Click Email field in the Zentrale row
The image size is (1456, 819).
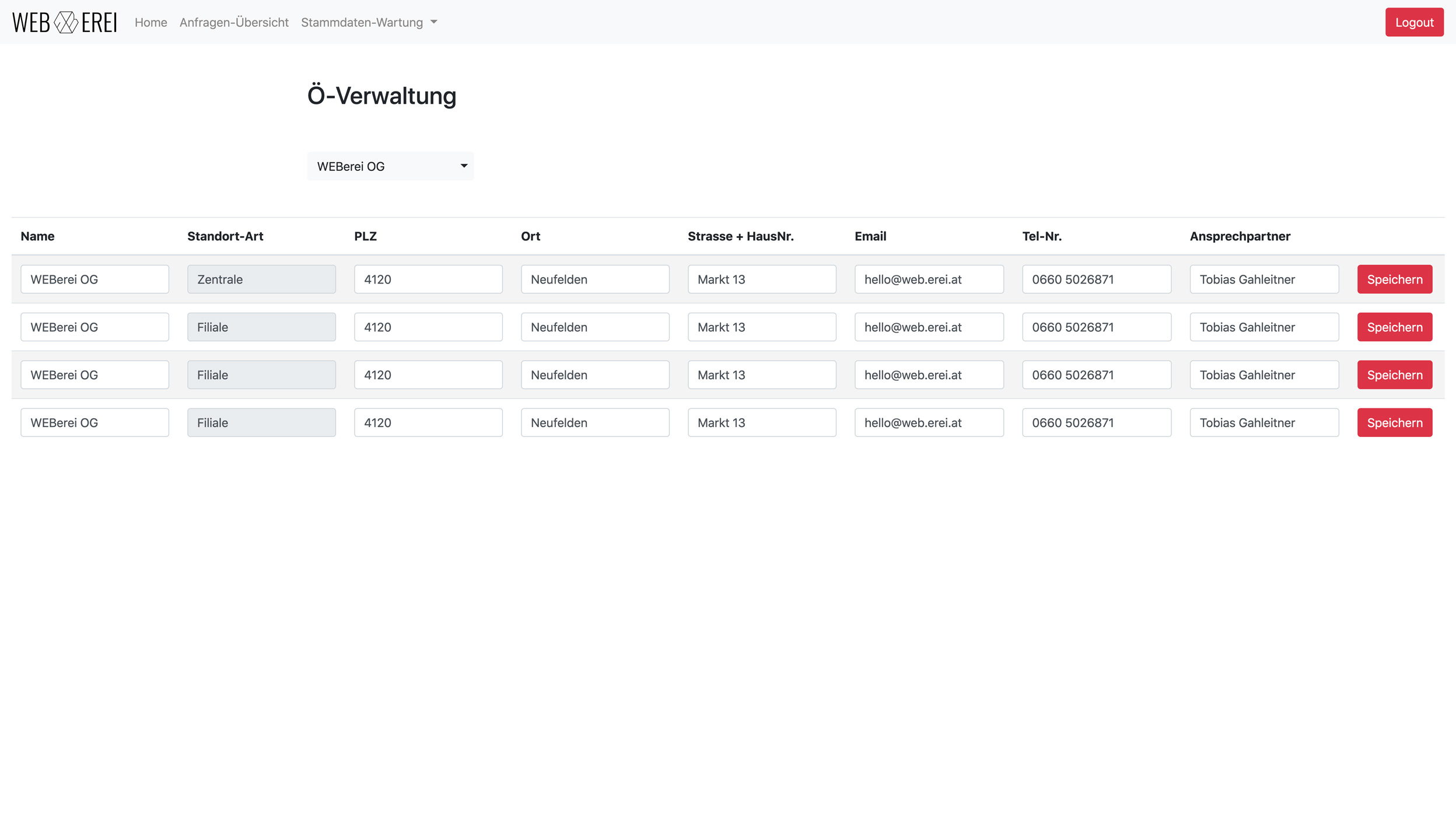click(929, 279)
